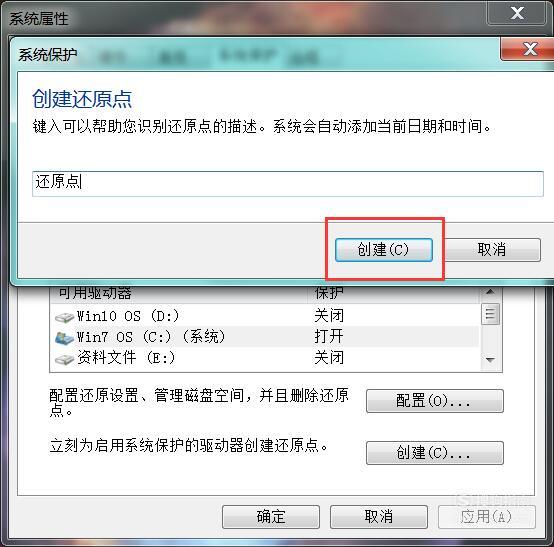The height and width of the screenshot is (547, 554).
Task: Click the drive list scroll up arrow
Action: 490,293
